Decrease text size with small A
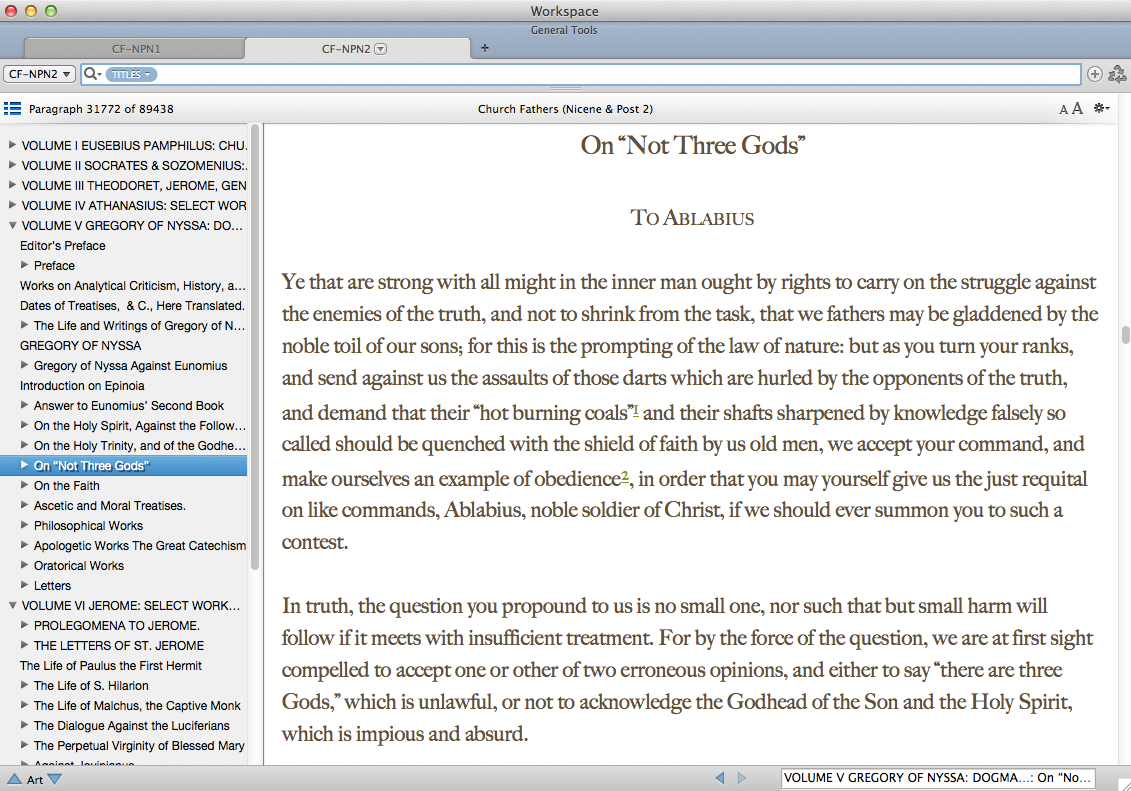This screenshot has width=1131, height=791. pos(1063,110)
